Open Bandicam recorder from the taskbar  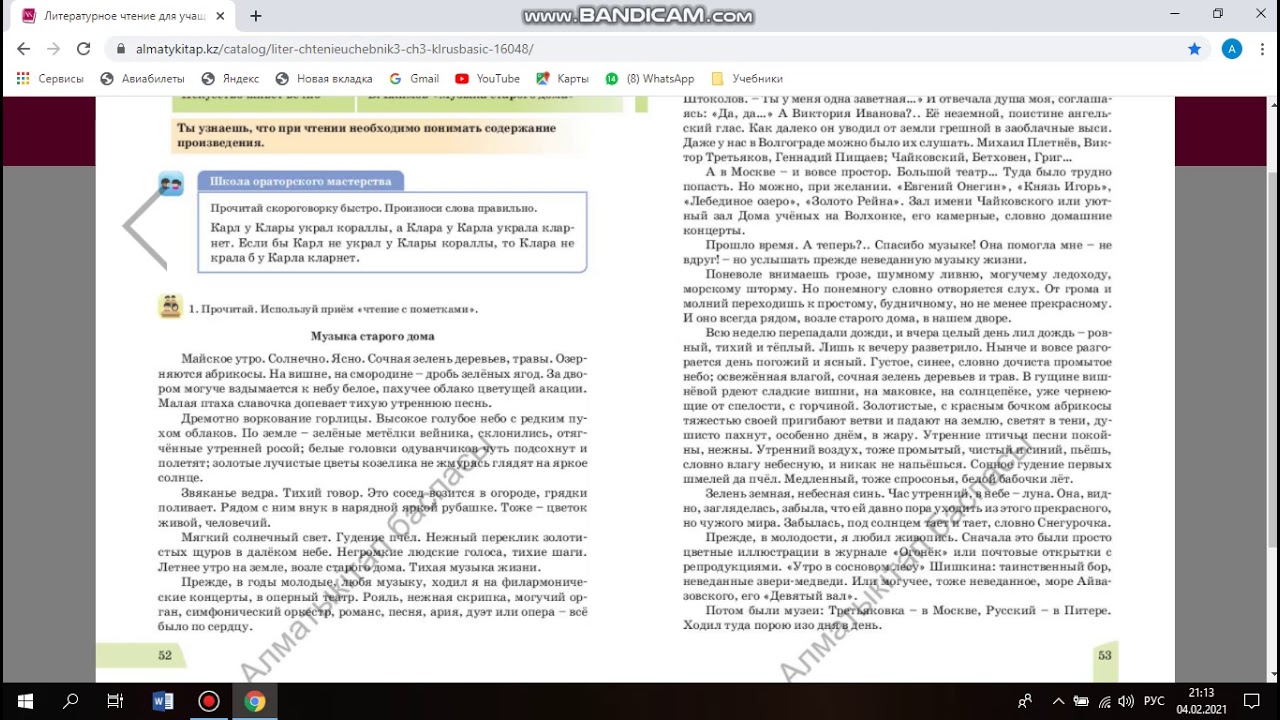(209, 701)
